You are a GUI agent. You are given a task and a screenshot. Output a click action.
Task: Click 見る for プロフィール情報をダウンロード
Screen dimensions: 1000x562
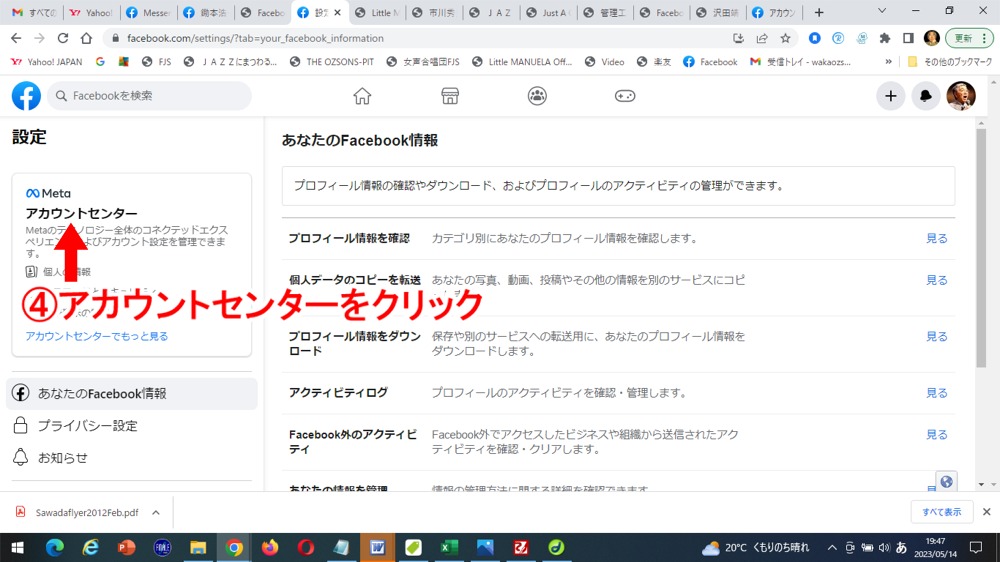pyautogui.click(x=936, y=336)
